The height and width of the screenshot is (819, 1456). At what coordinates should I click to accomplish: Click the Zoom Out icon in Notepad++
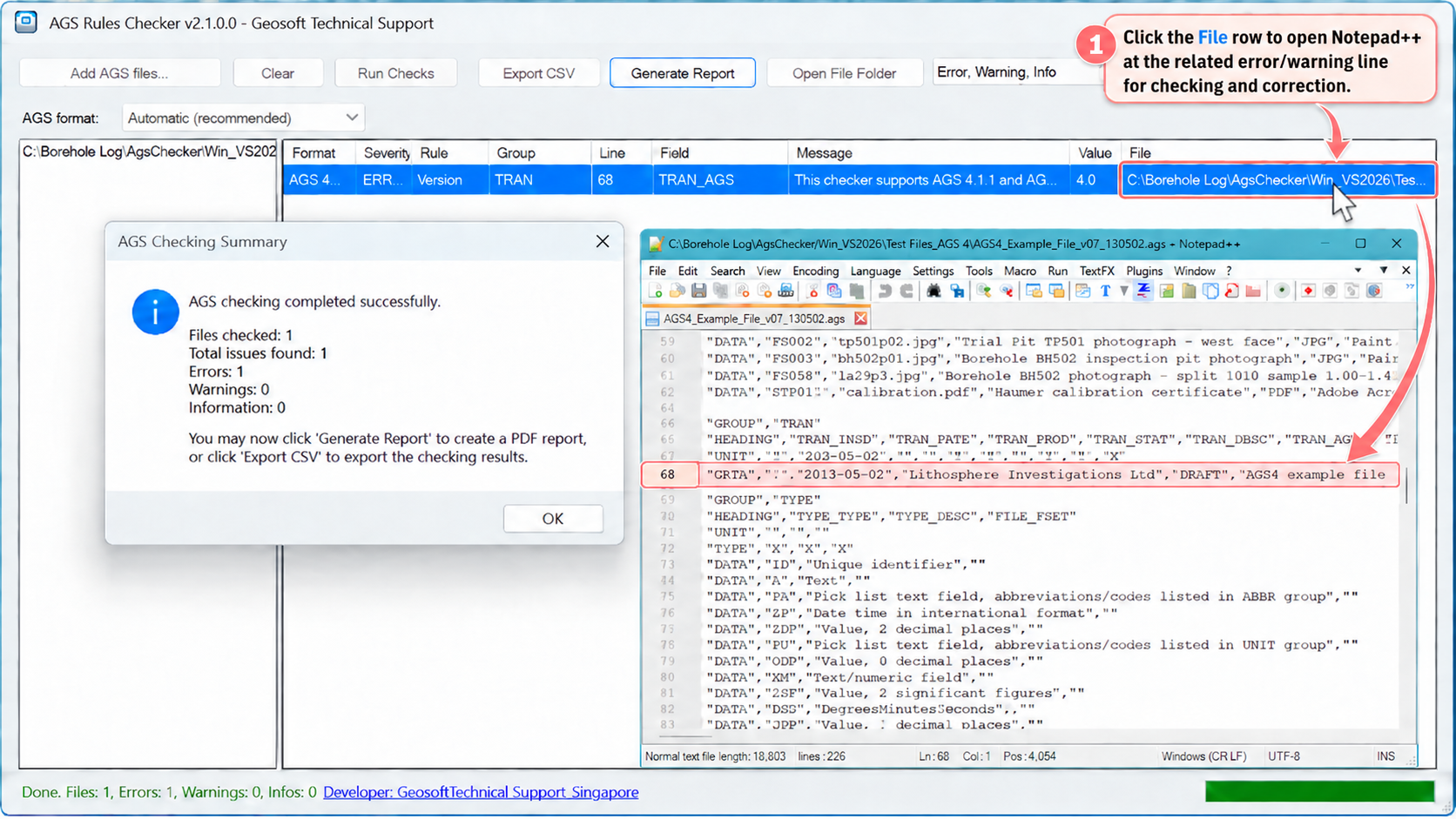[x=1007, y=291]
